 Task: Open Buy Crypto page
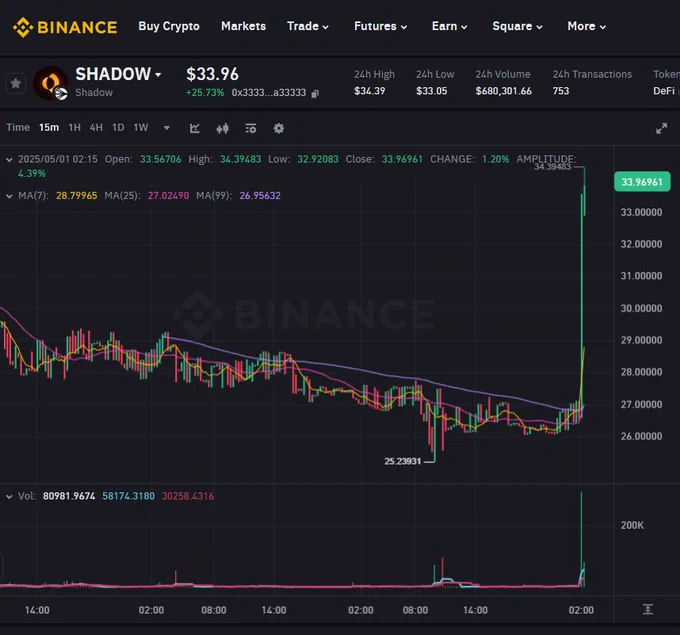169,26
